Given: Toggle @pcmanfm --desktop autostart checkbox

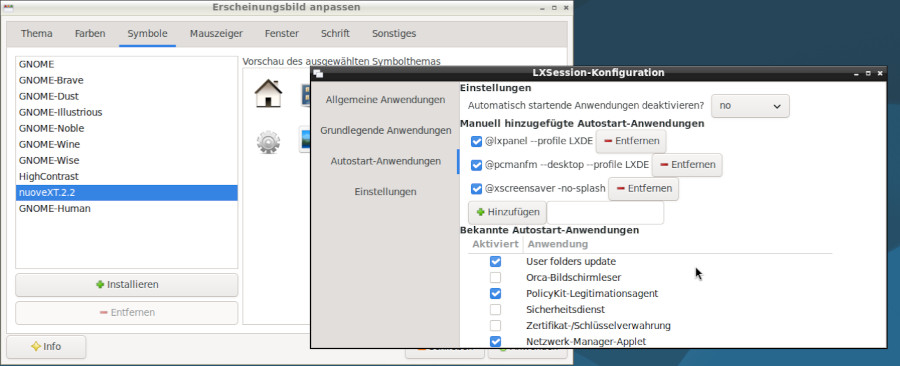Looking at the screenshot, I should (476, 165).
